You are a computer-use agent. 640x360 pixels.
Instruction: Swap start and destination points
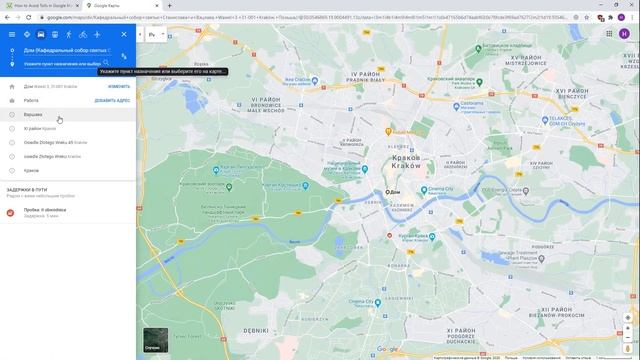pos(124,56)
